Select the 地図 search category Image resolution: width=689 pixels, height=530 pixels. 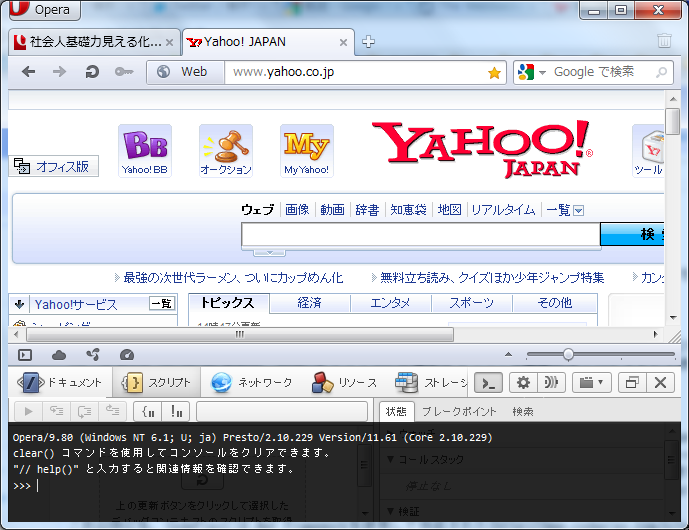pyautogui.click(x=450, y=210)
